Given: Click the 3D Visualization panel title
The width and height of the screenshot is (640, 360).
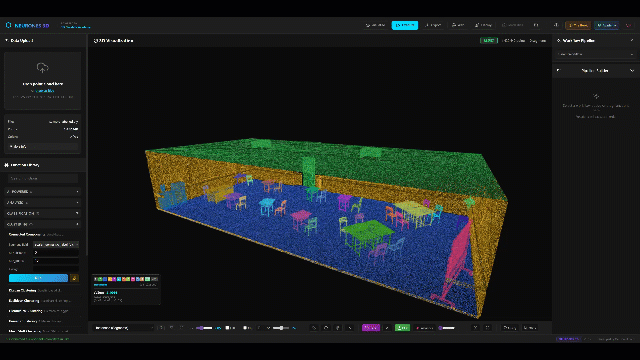Looking at the screenshot, I should (114, 40).
